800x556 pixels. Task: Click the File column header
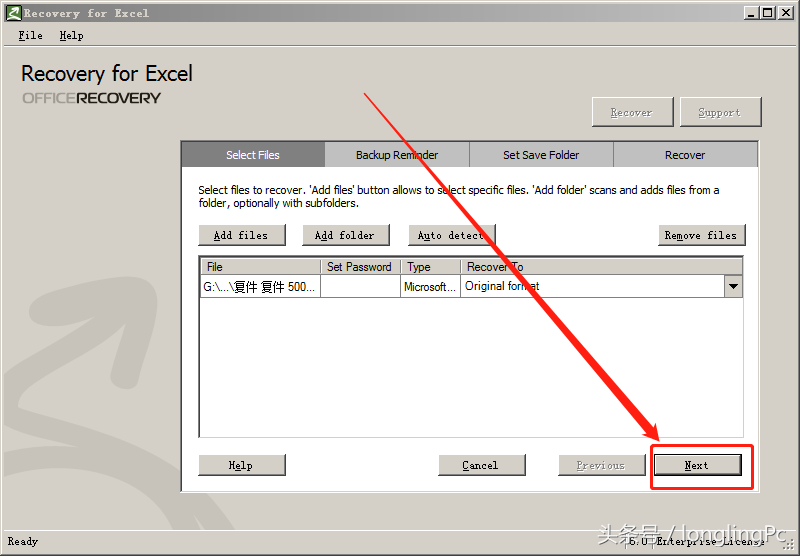coord(260,267)
